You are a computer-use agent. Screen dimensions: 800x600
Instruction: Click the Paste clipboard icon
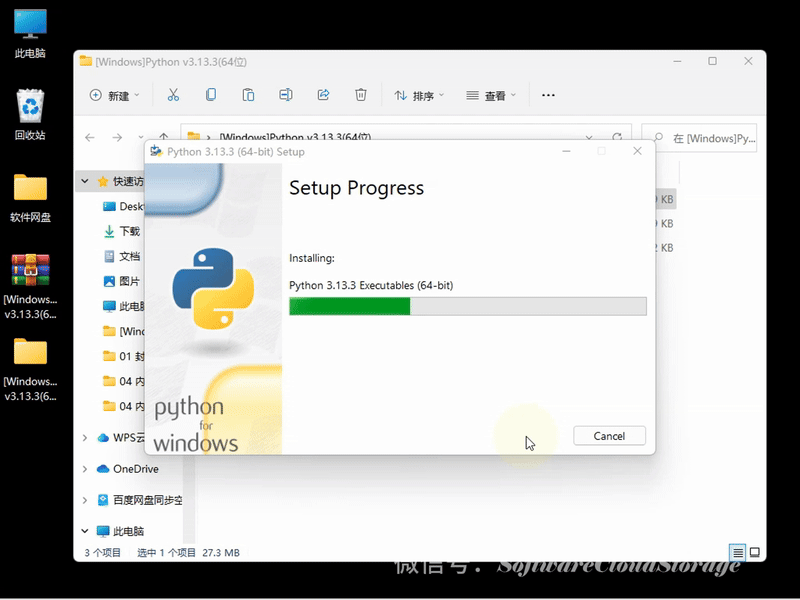(248, 95)
